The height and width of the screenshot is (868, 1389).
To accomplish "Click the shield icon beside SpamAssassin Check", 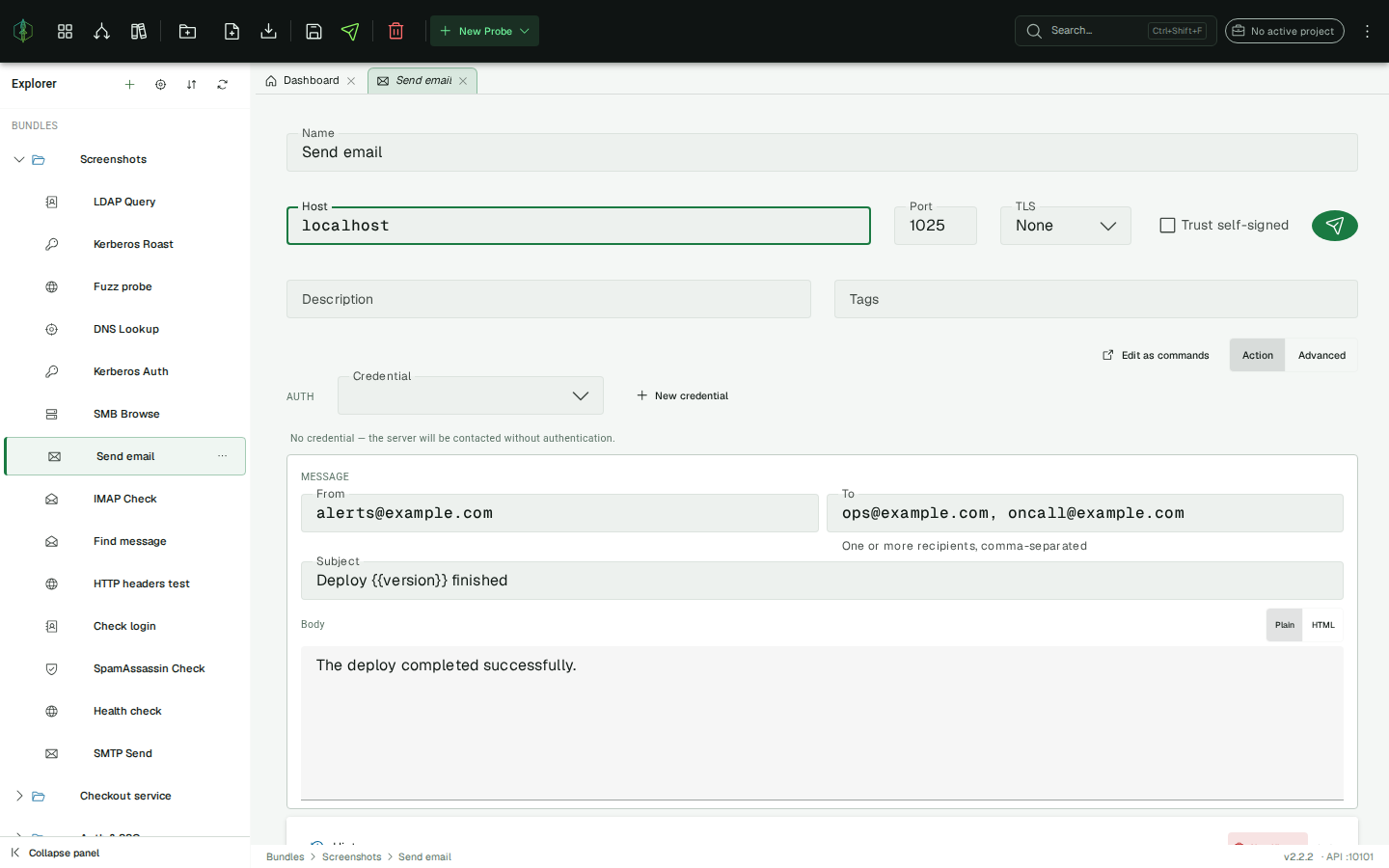I will [51, 668].
